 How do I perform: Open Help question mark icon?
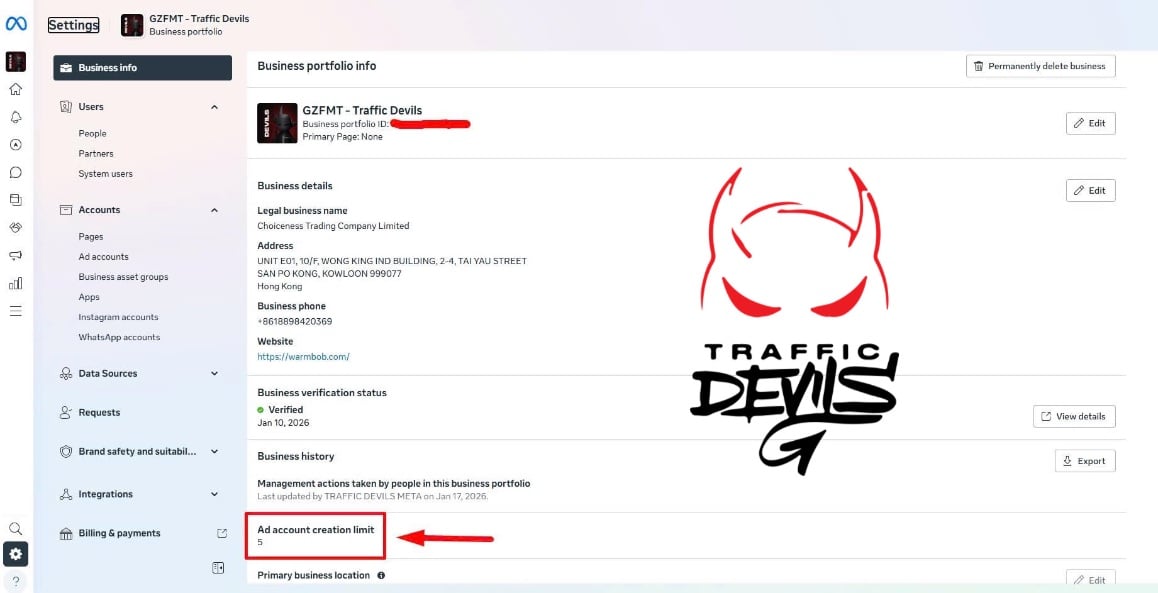16,581
